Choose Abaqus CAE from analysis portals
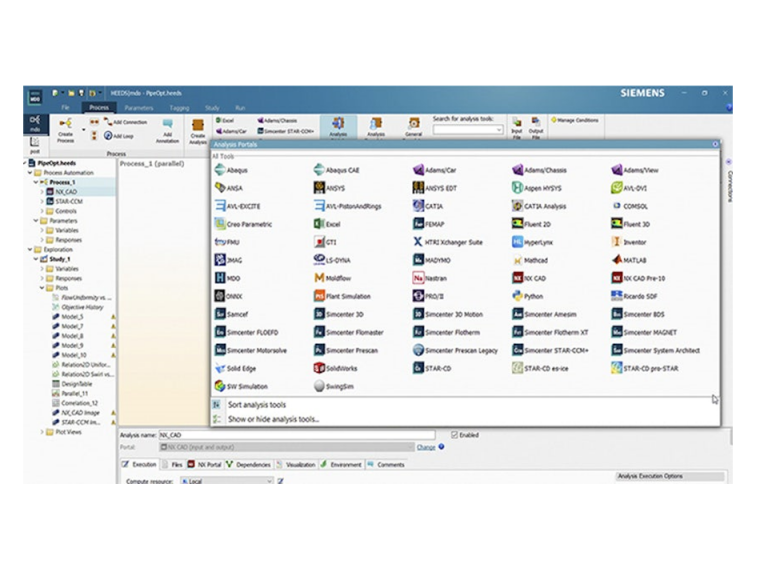Image resolution: width=768 pixels, height=576 pixels. tap(336, 170)
